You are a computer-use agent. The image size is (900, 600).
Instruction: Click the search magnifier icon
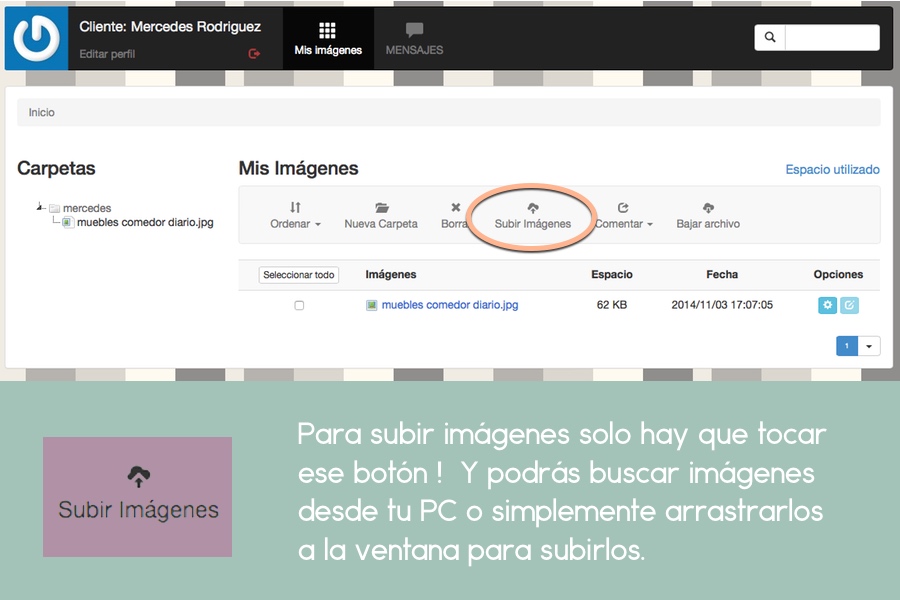(770, 37)
